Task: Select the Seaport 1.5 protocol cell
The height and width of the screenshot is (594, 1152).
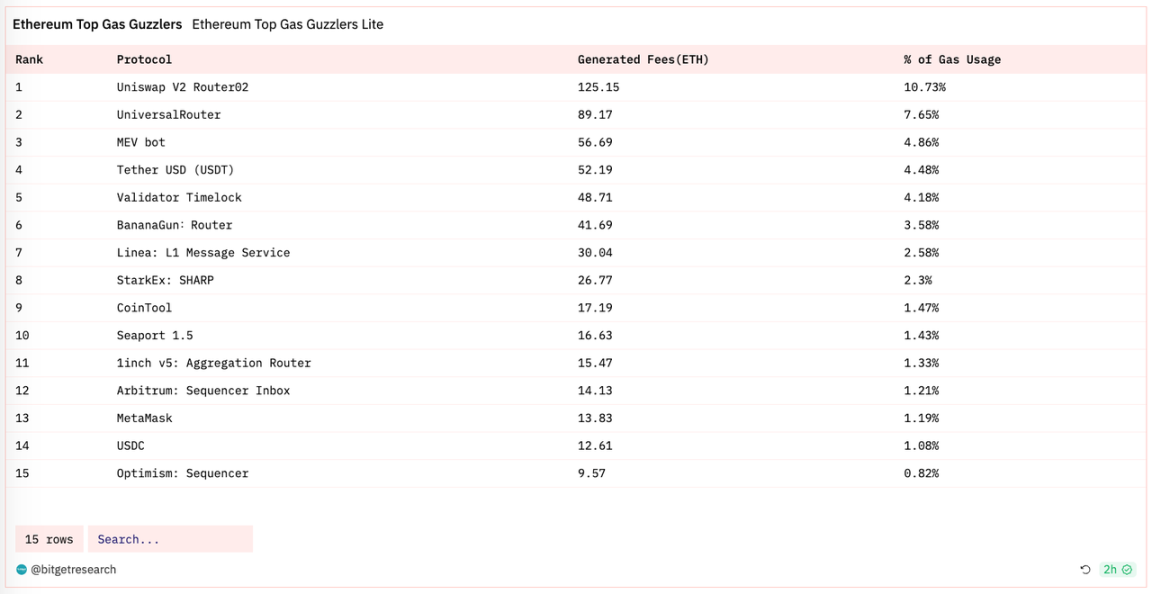Action: pyautogui.click(x=154, y=335)
